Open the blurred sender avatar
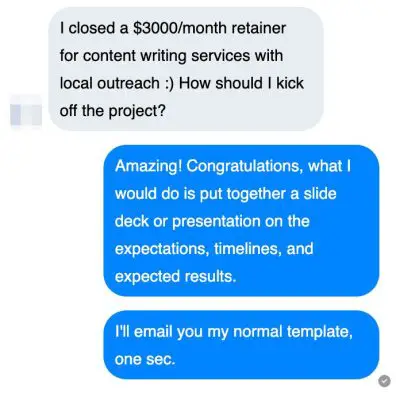 point(26,111)
